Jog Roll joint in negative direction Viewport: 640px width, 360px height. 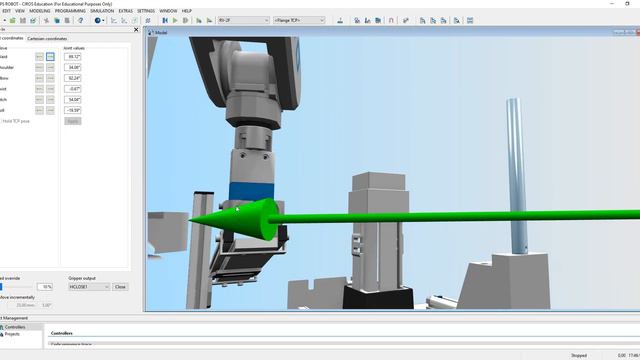tap(39, 110)
